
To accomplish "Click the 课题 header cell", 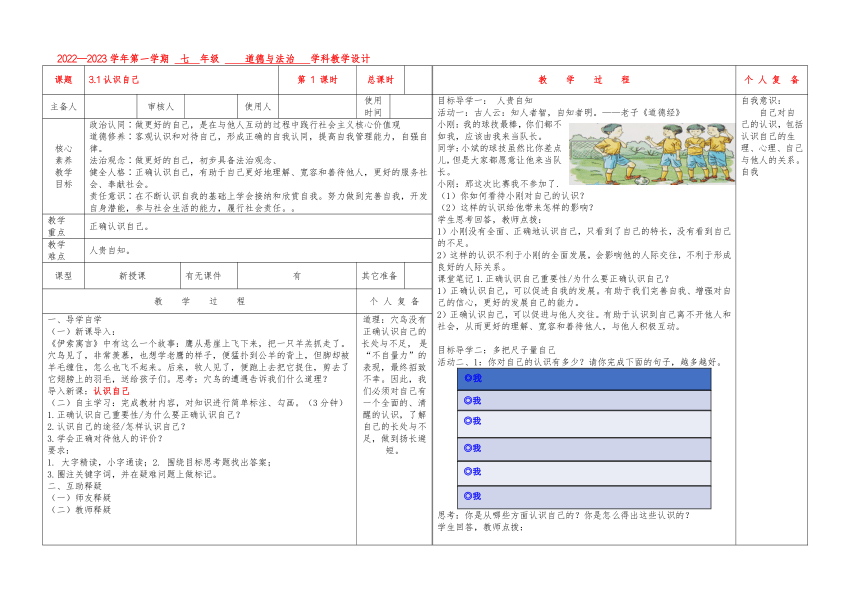I will pyautogui.click(x=64, y=80).
